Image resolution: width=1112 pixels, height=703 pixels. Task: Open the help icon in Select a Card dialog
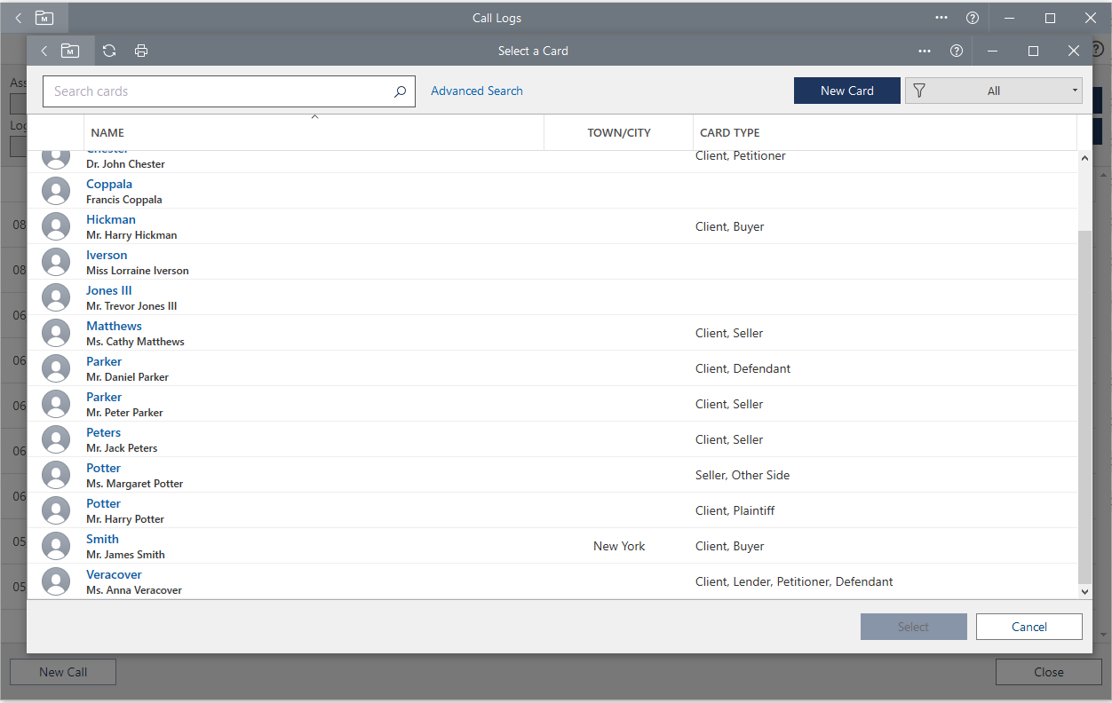(x=956, y=51)
